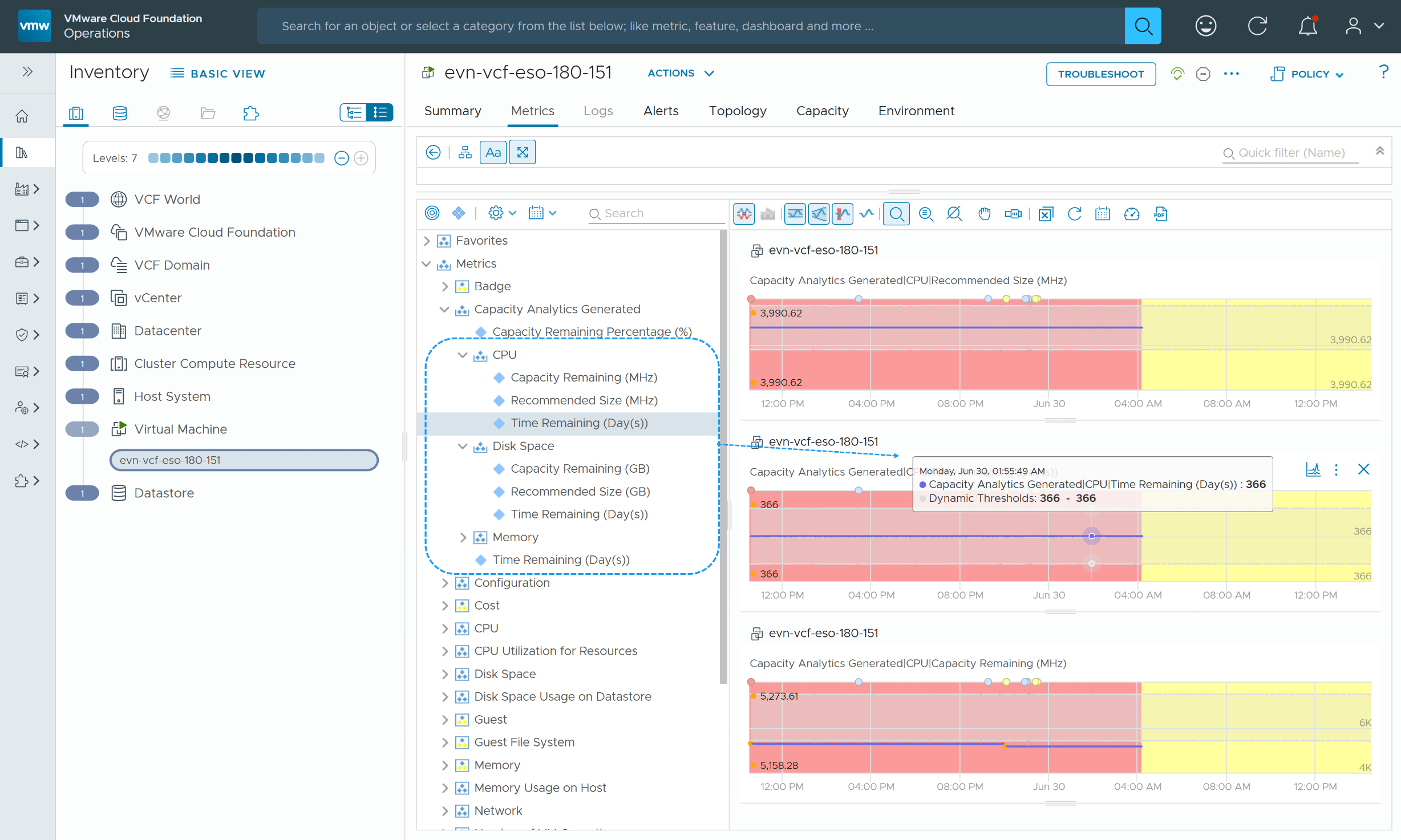
Task: Switch to the Topology tab
Action: 738,111
